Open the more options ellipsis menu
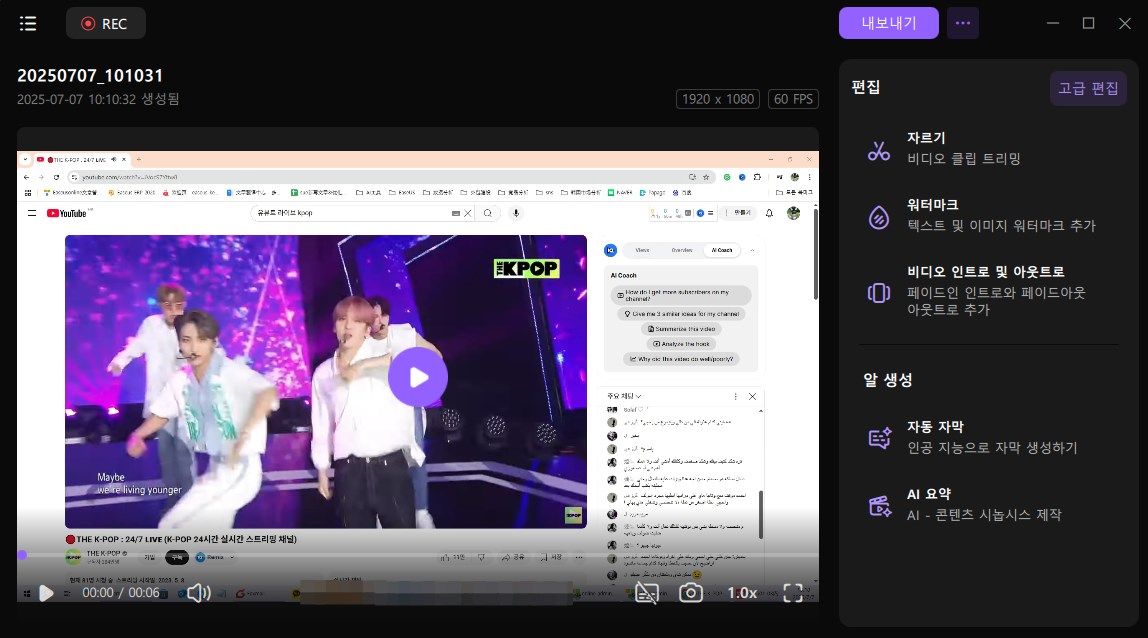Image resolution: width=1148 pixels, height=638 pixels. click(x=963, y=23)
